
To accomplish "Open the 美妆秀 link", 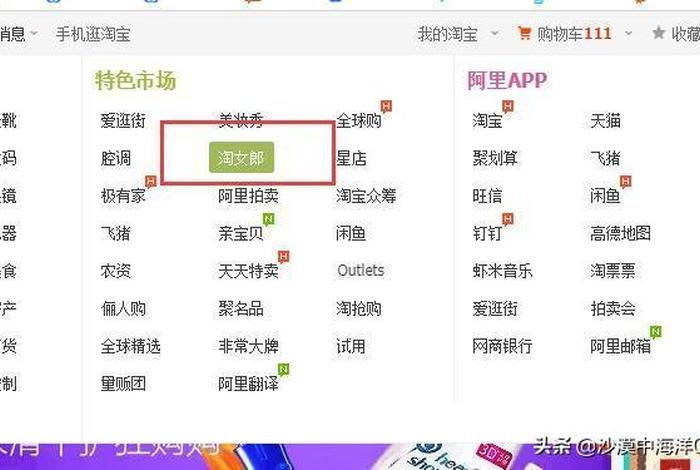I will click(x=241, y=121).
